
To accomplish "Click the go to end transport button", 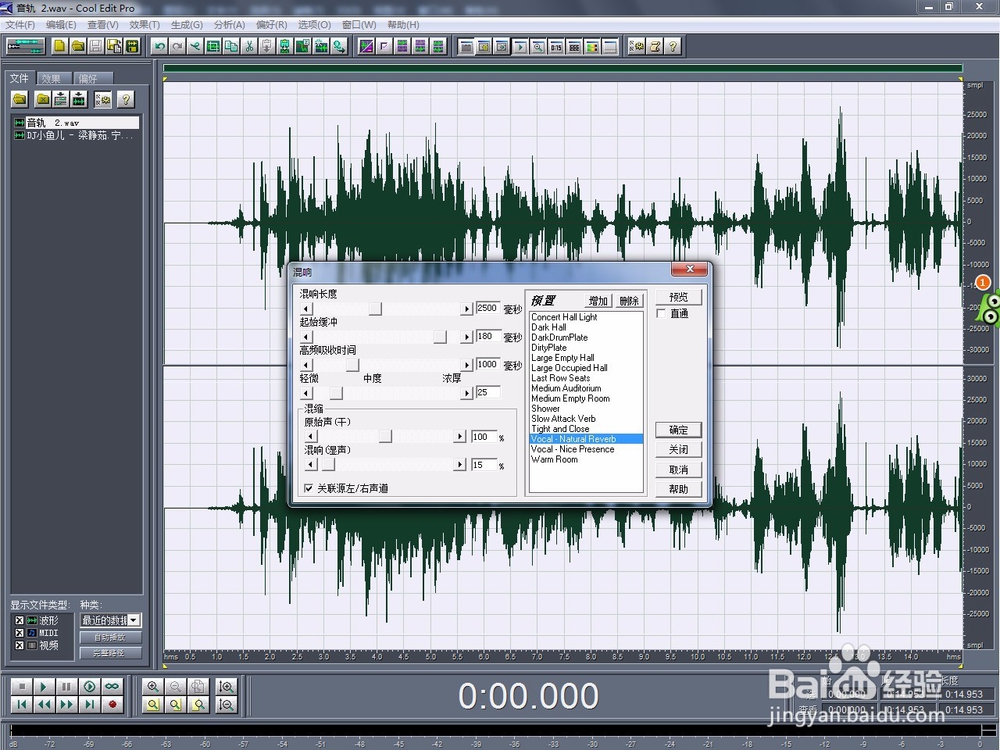I will click(x=89, y=705).
